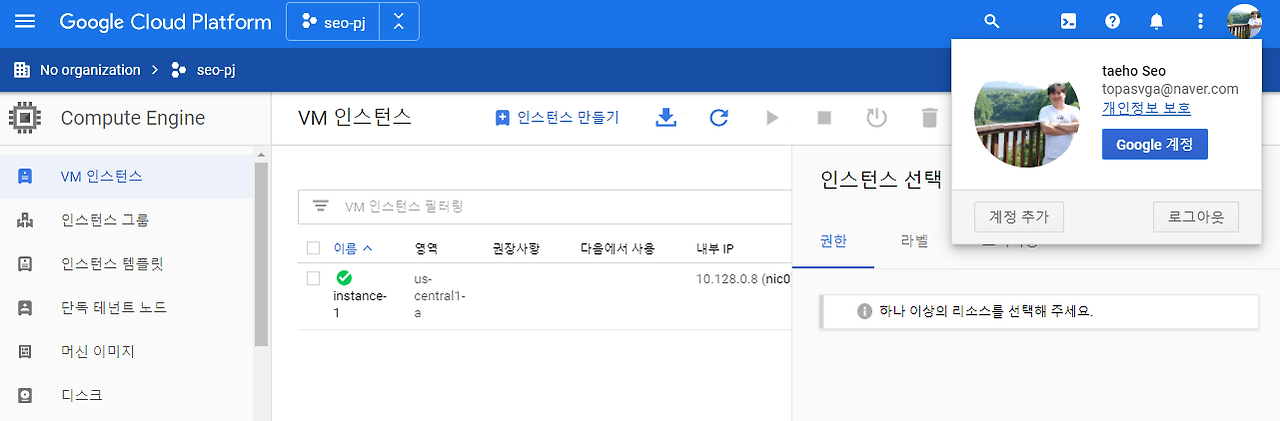This screenshot has width=1280, height=421.
Task: Show notifications bell icon
Action: tap(1156, 21)
